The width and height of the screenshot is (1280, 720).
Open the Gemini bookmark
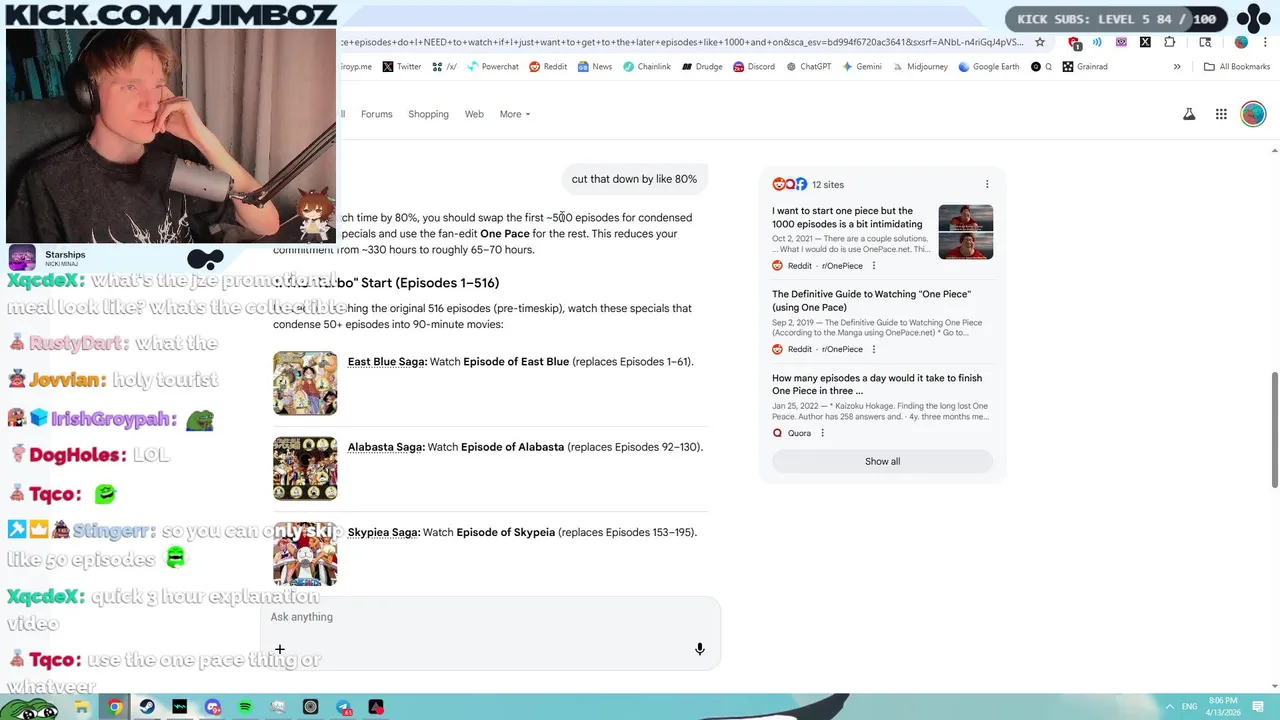click(x=861, y=67)
